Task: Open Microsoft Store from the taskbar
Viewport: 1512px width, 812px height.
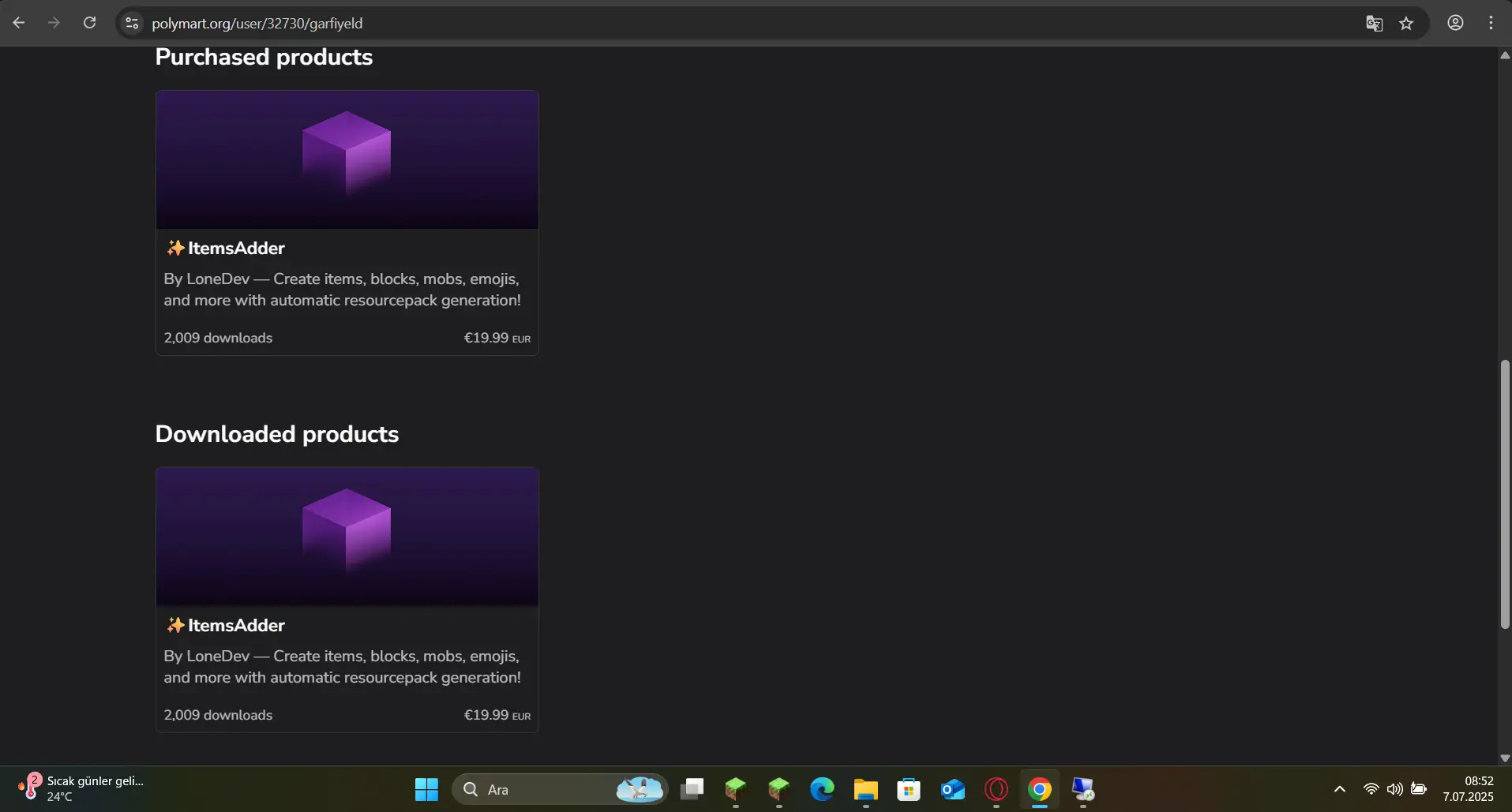Action: click(910, 789)
